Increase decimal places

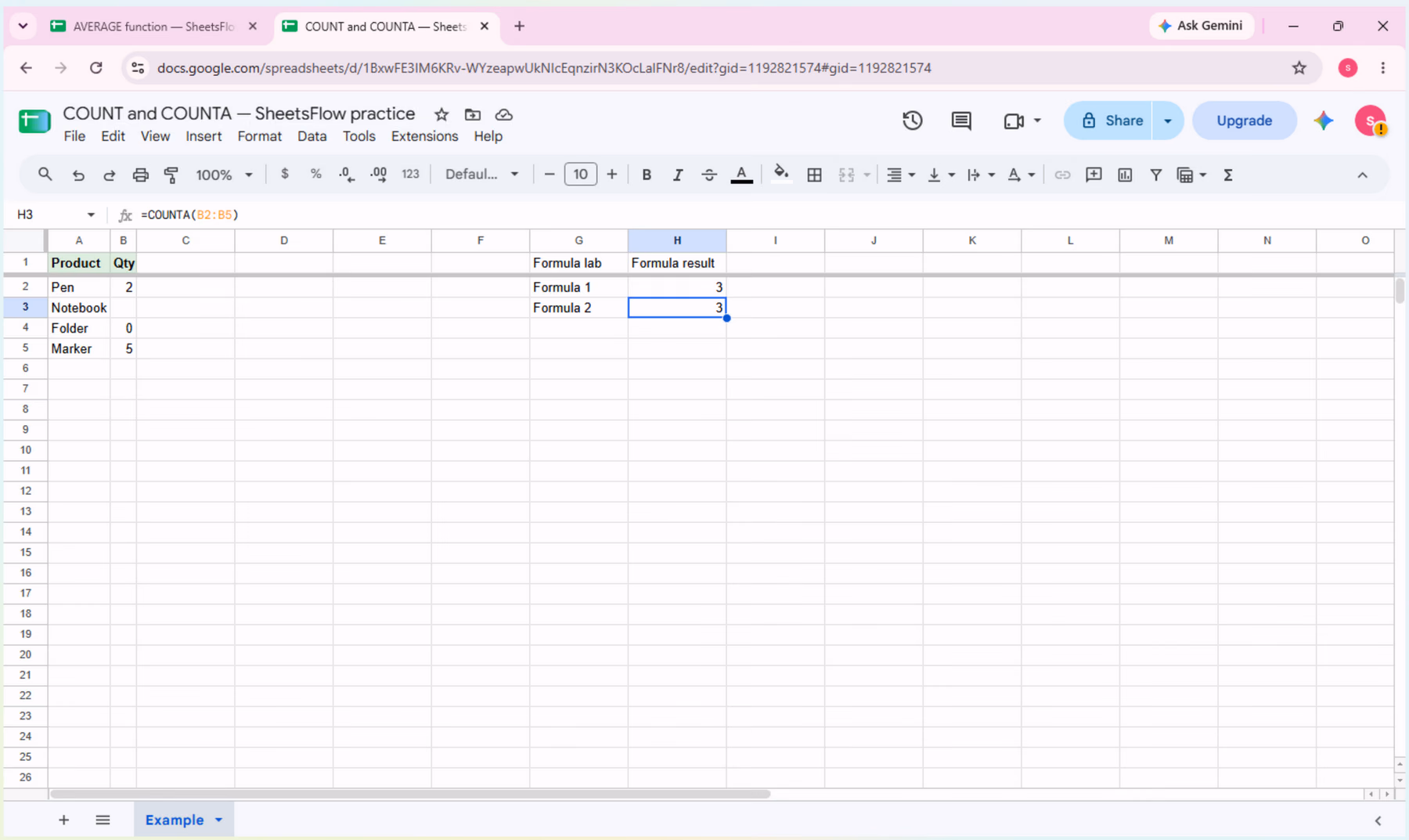(378, 175)
